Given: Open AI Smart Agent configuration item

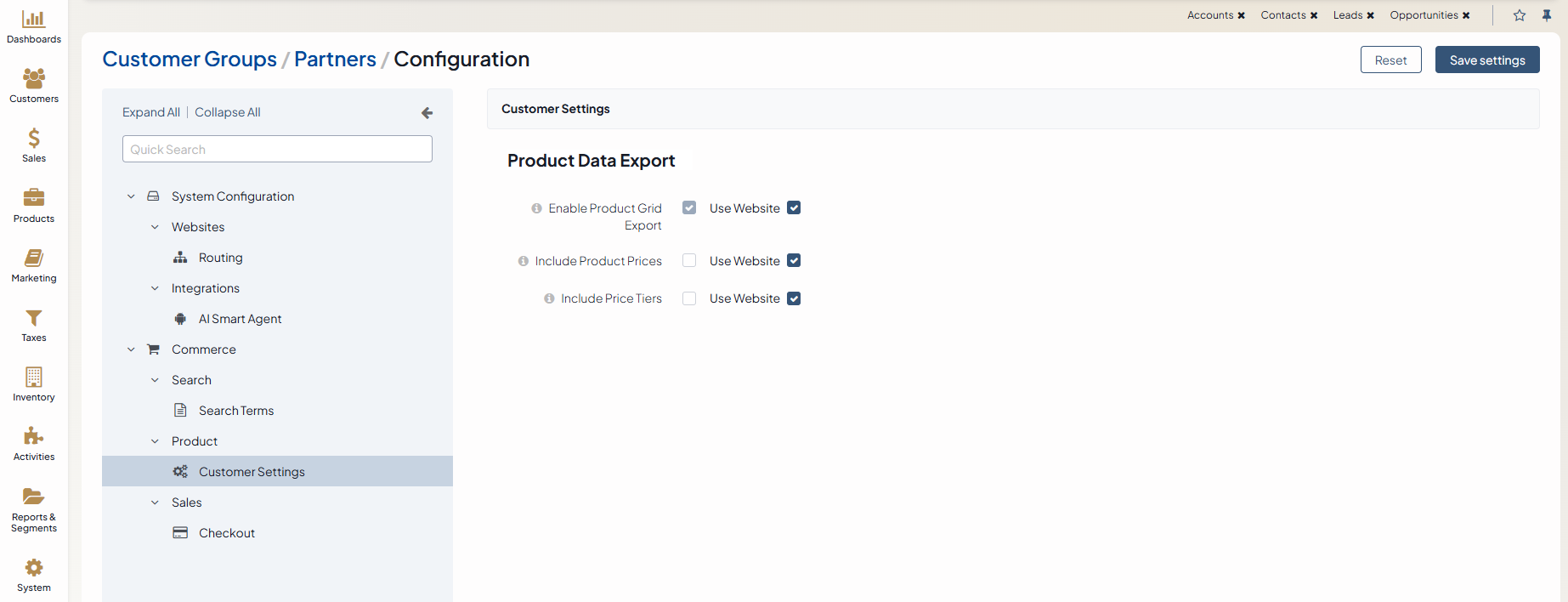Looking at the screenshot, I should click(x=240, y=319).
